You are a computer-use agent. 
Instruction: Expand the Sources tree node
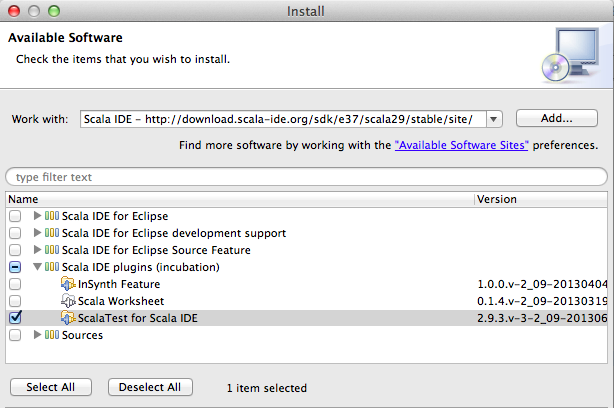click(38, 335)
